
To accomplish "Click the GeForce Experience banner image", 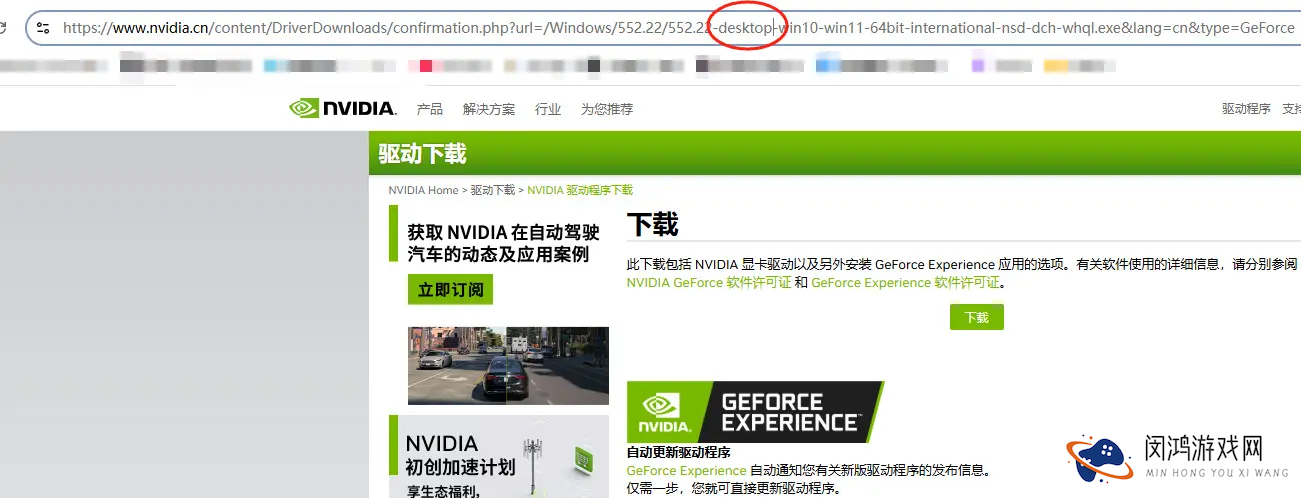I will coord(755,412).
